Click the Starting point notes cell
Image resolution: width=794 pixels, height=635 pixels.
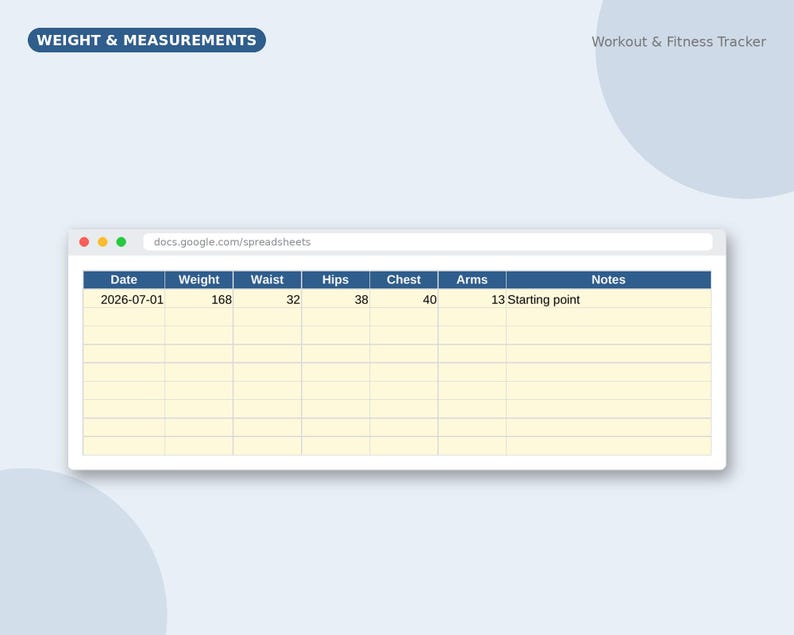[x=609, y=299]
